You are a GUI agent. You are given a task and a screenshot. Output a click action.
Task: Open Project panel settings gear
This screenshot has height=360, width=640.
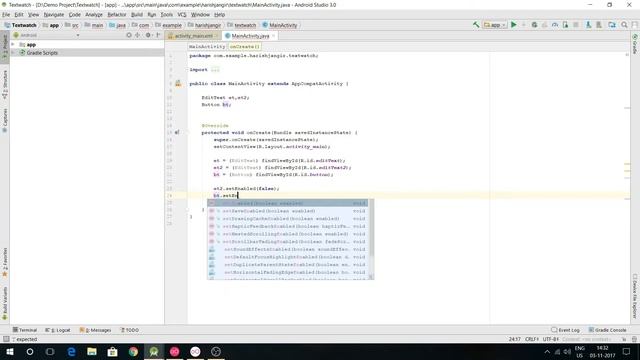coord(148,35)
